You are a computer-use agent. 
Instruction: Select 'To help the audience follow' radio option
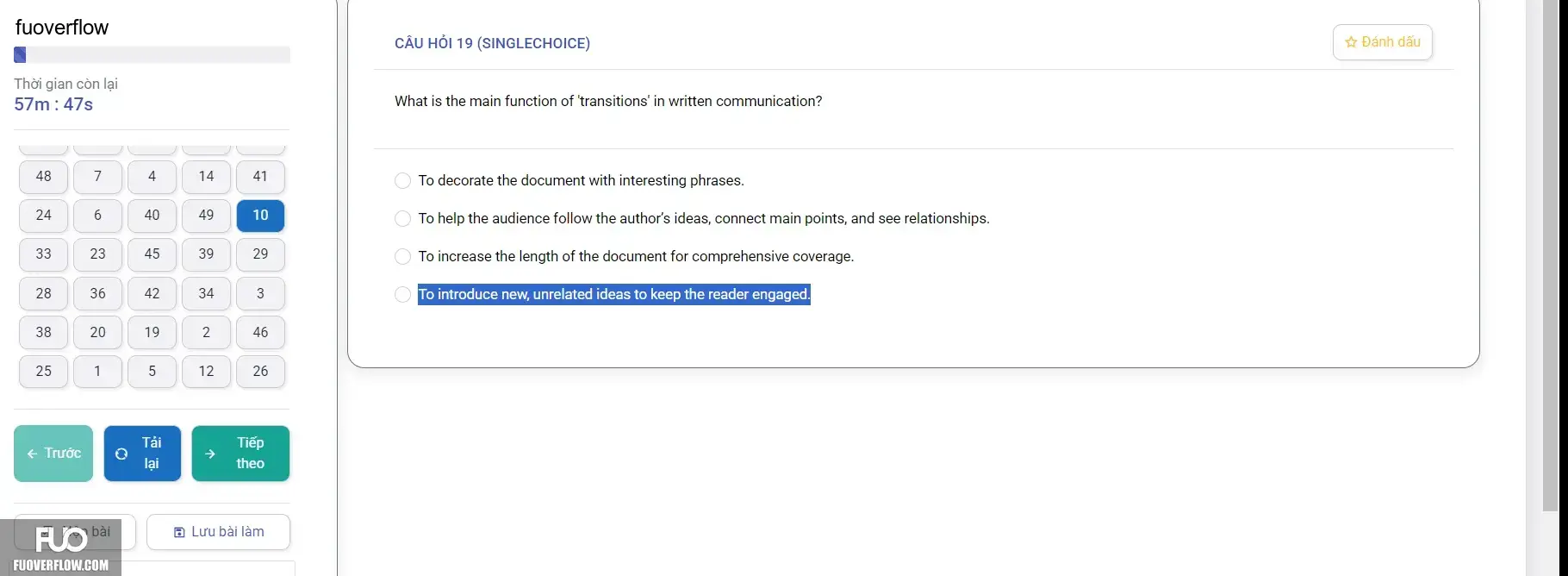pos(402,218)
